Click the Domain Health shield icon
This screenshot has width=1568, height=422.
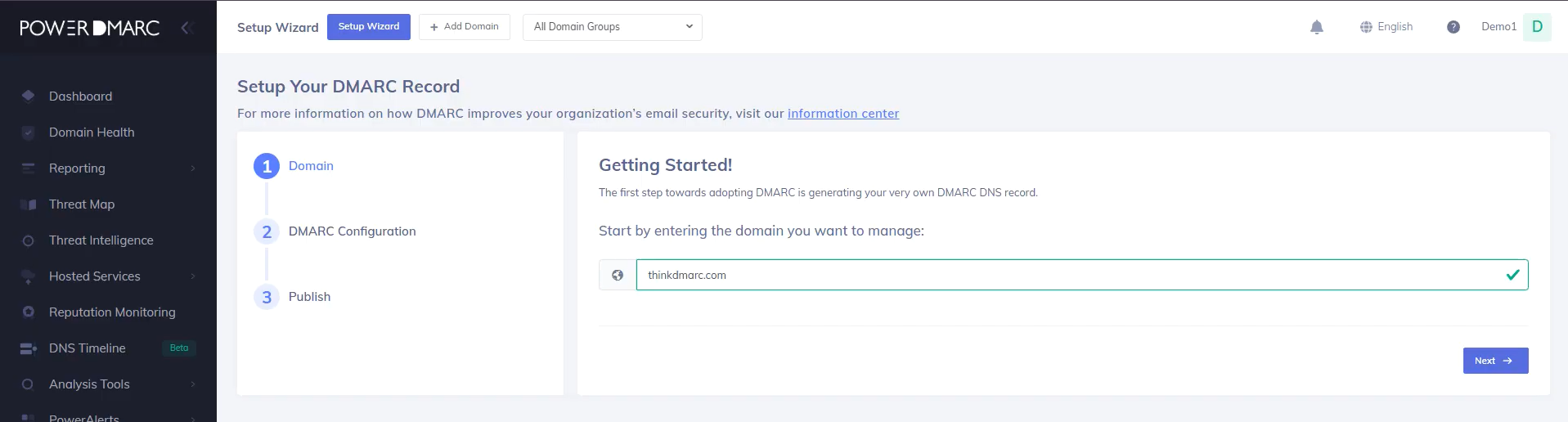coord(29,132)
